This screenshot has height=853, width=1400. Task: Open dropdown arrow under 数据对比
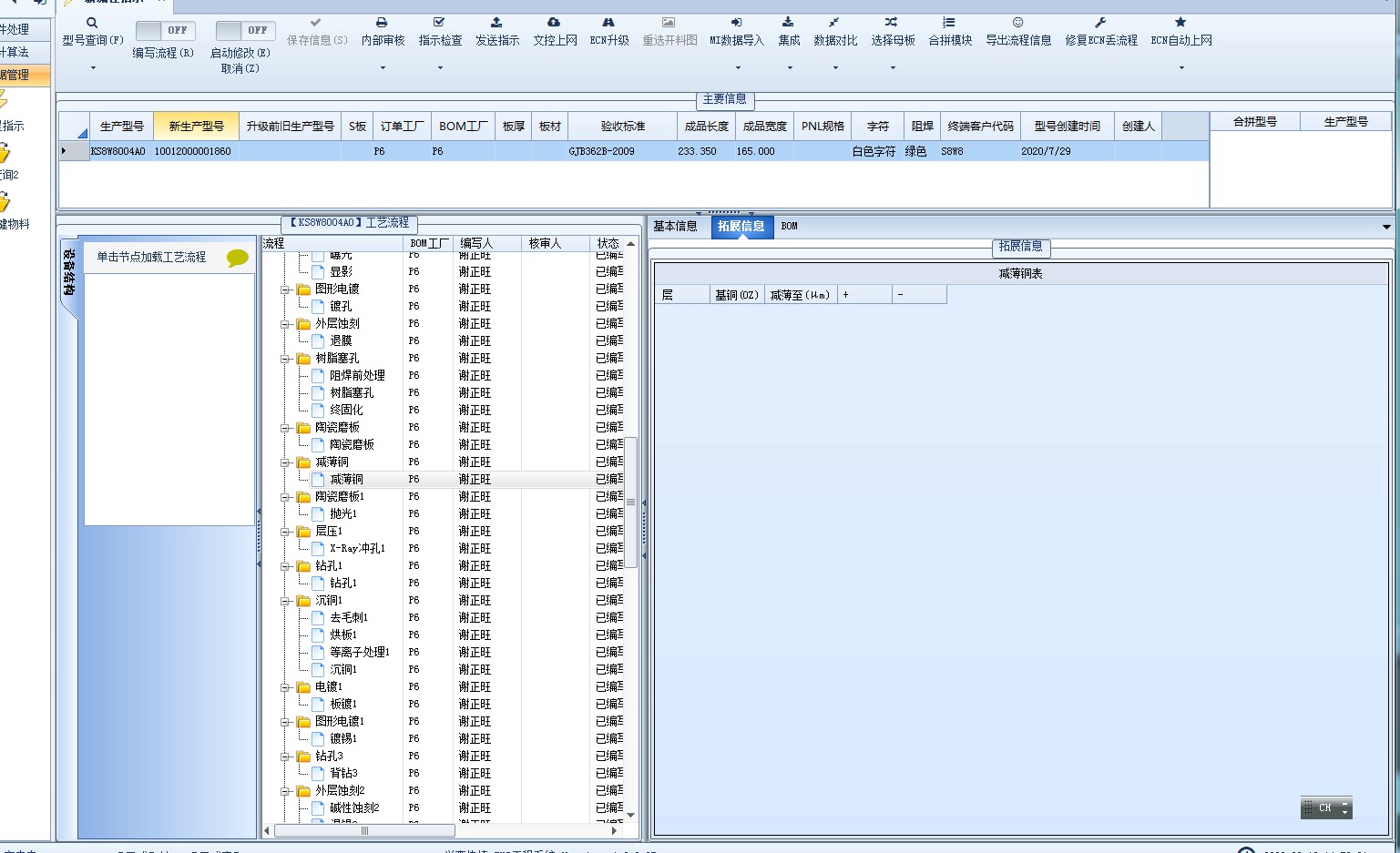tap(835, 67)
